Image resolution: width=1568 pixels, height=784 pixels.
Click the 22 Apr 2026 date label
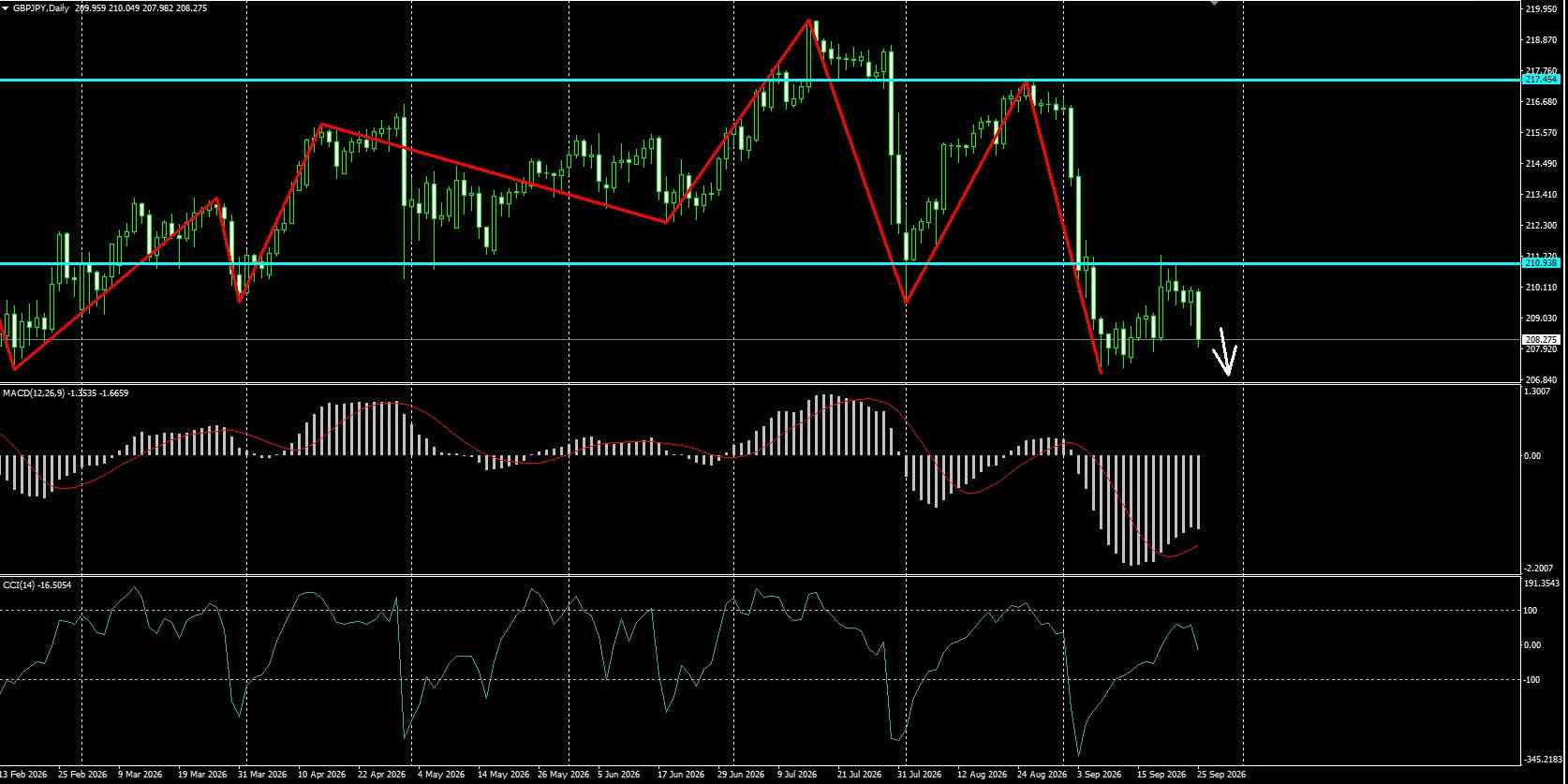[381, 775]
